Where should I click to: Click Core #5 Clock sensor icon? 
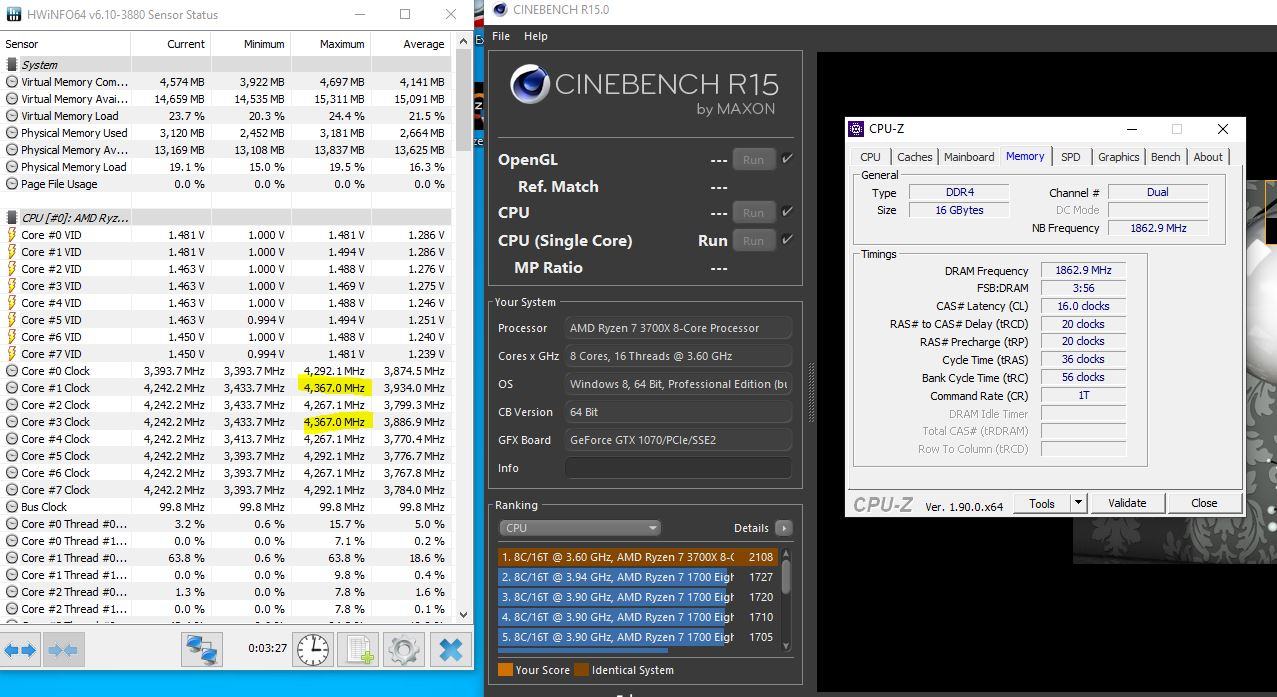[12, 456]
